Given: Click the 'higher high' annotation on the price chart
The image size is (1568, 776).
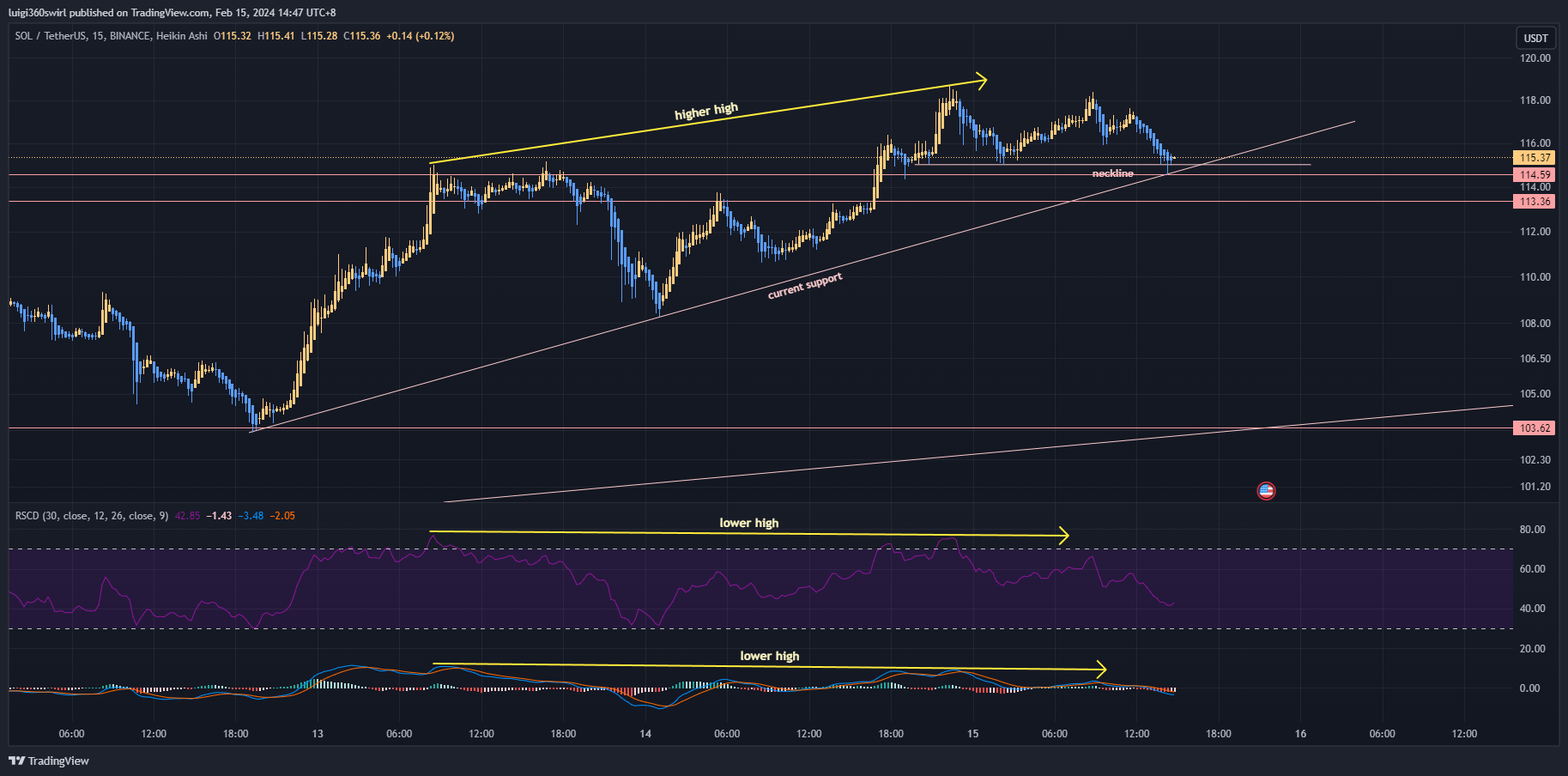Looking at the screenshot, I should click(706, 112).
